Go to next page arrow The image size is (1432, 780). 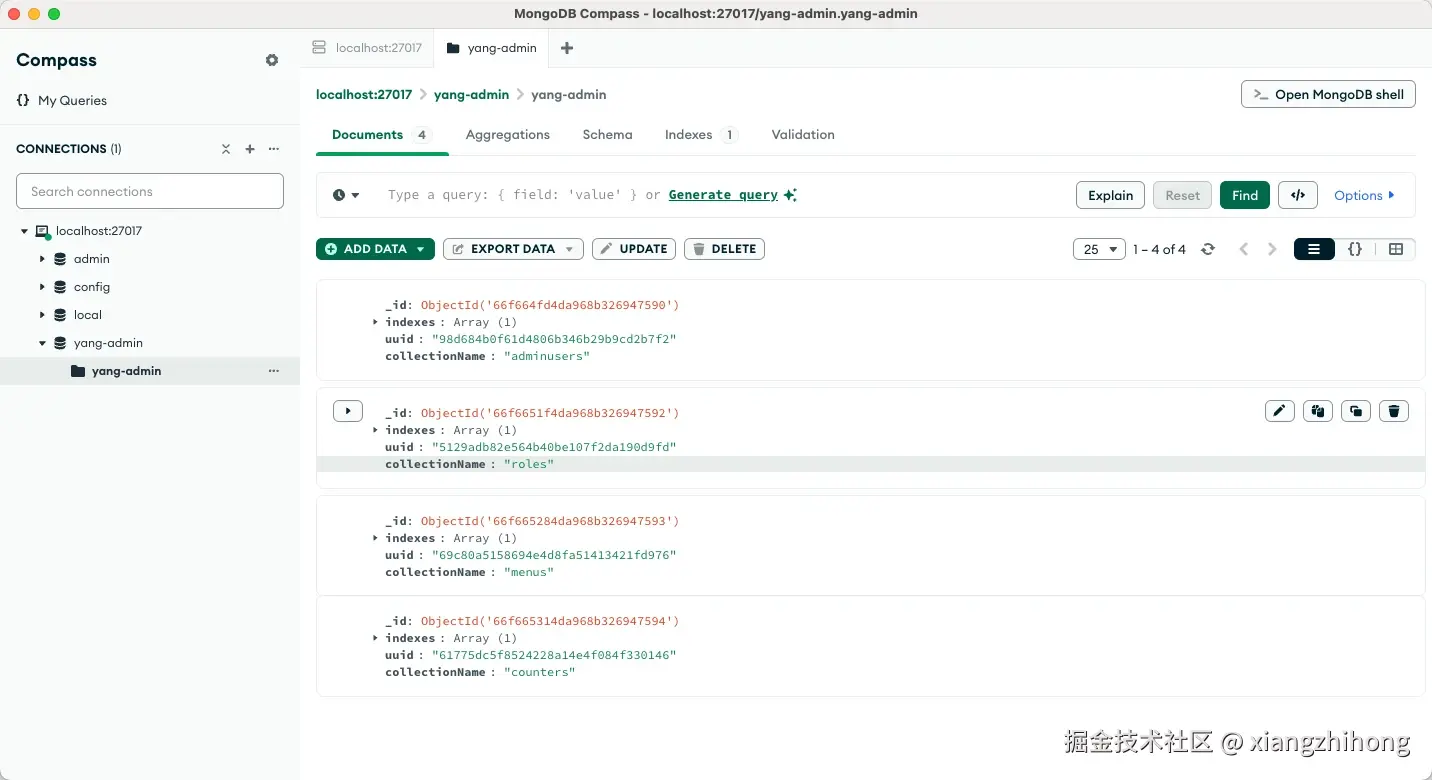pyautogui.click(x=1272, y=249)
